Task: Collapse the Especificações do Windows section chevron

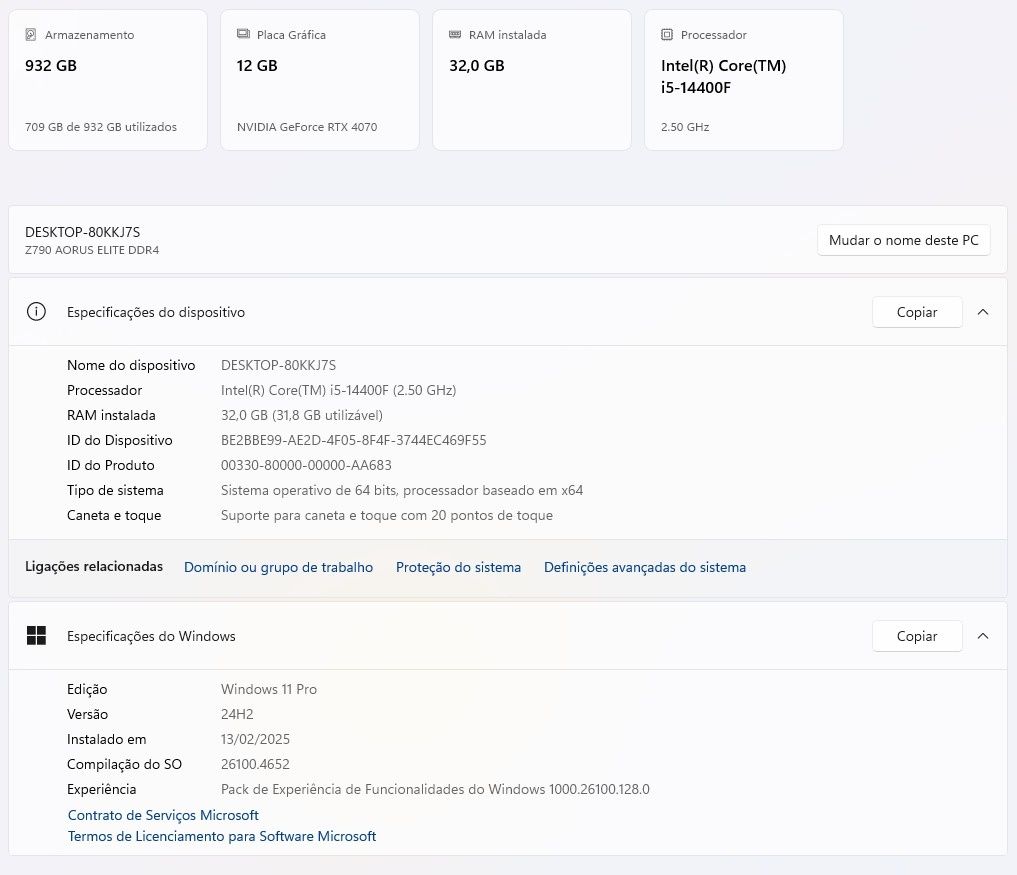Action: click(983, 636)
